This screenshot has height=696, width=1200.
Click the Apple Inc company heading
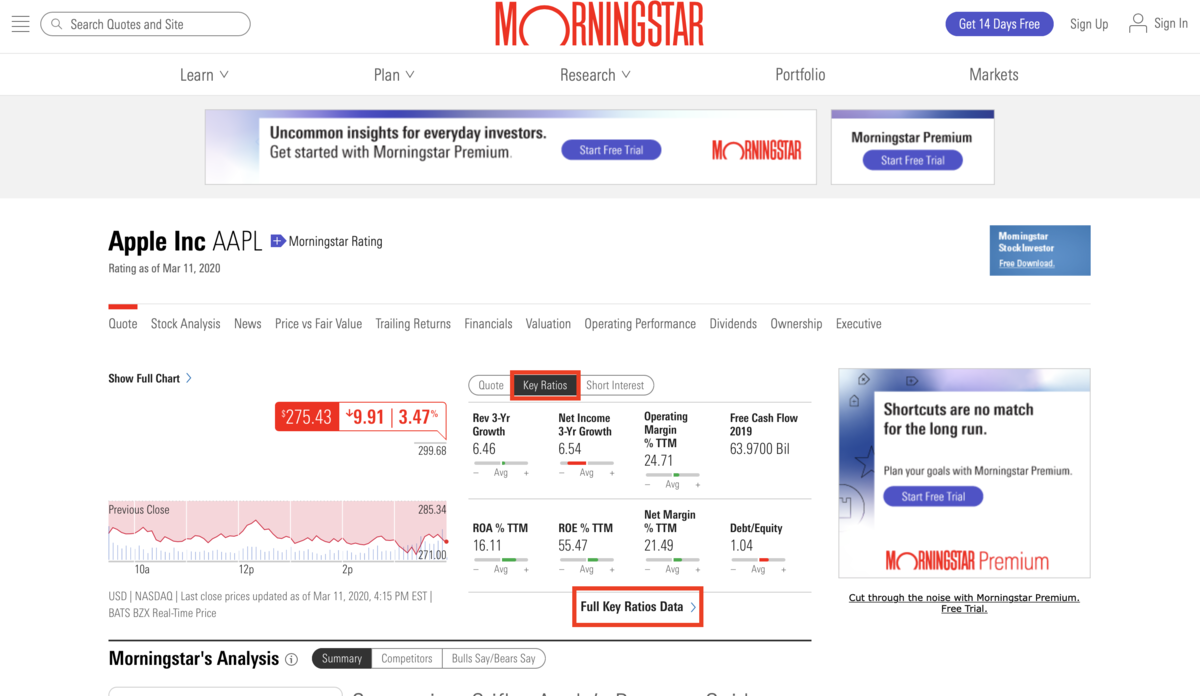(x=157, y=241)
